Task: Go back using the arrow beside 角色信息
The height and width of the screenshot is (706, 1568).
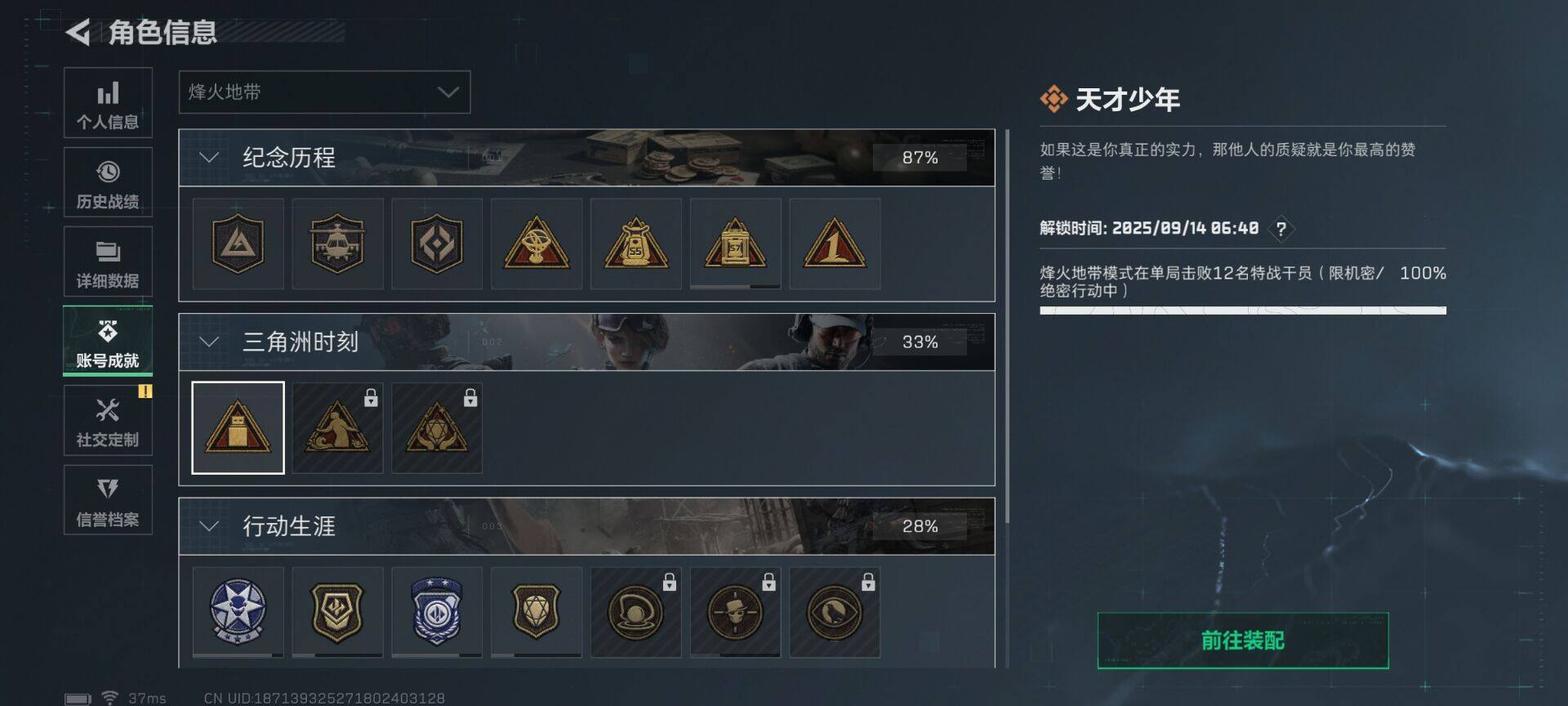Action: click(x=78, y=33)
